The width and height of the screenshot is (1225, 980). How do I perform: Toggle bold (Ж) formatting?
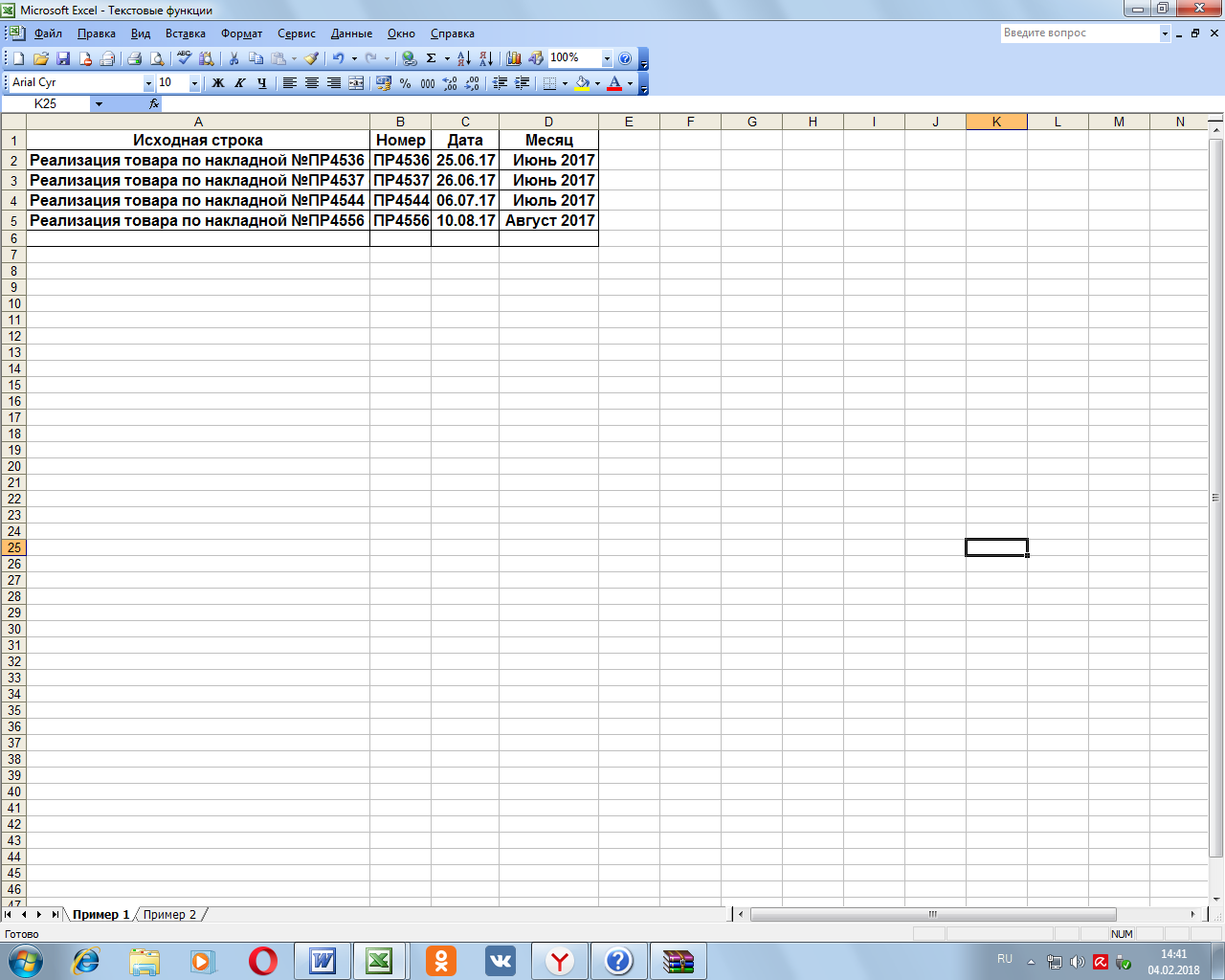(x=218, y=83)
